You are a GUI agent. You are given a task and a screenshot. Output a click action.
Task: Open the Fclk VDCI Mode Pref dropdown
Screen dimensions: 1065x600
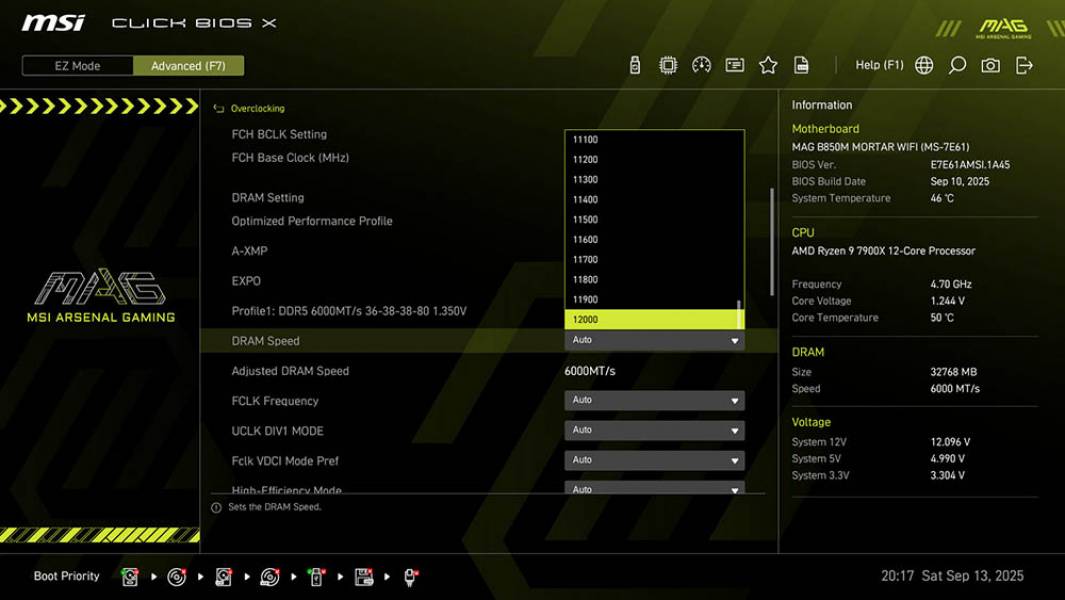point(654,460)
